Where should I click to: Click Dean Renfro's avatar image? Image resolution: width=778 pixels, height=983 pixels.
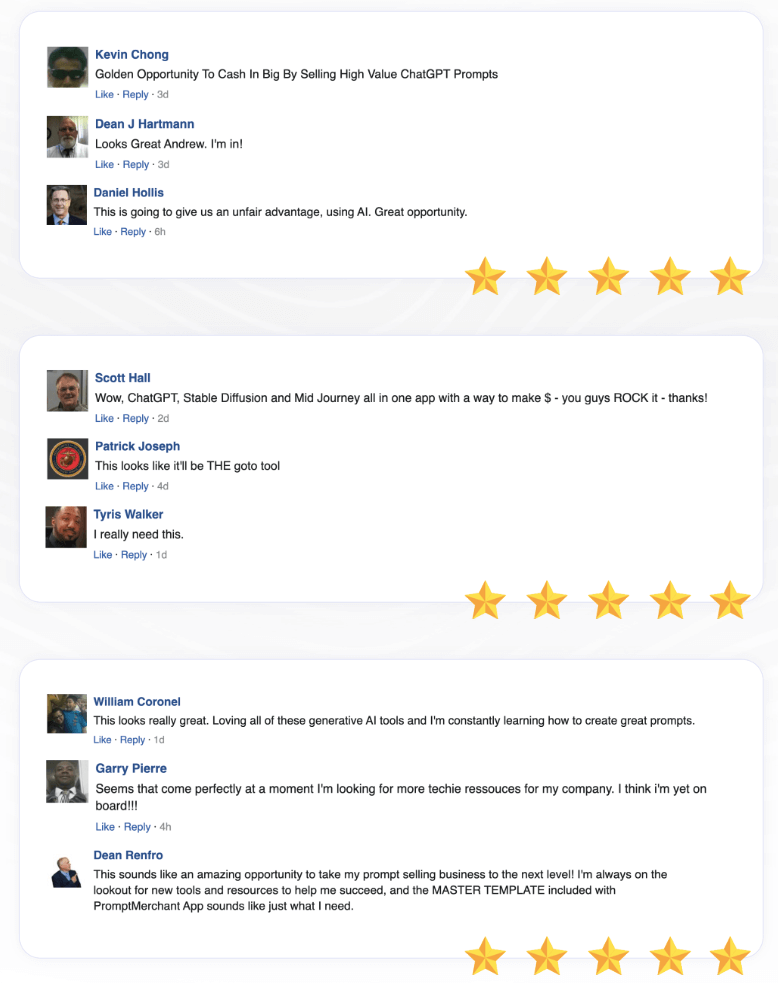point(66,870)
